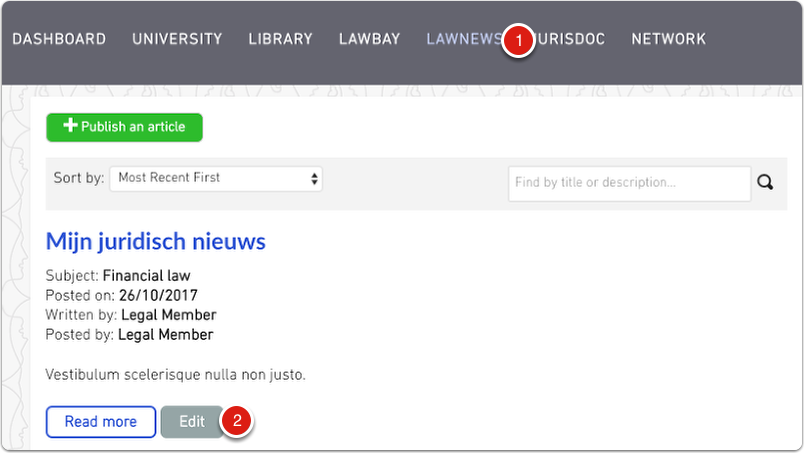Switch to the Jurisdoc section

pyautogui.click(x=572, y=40)
